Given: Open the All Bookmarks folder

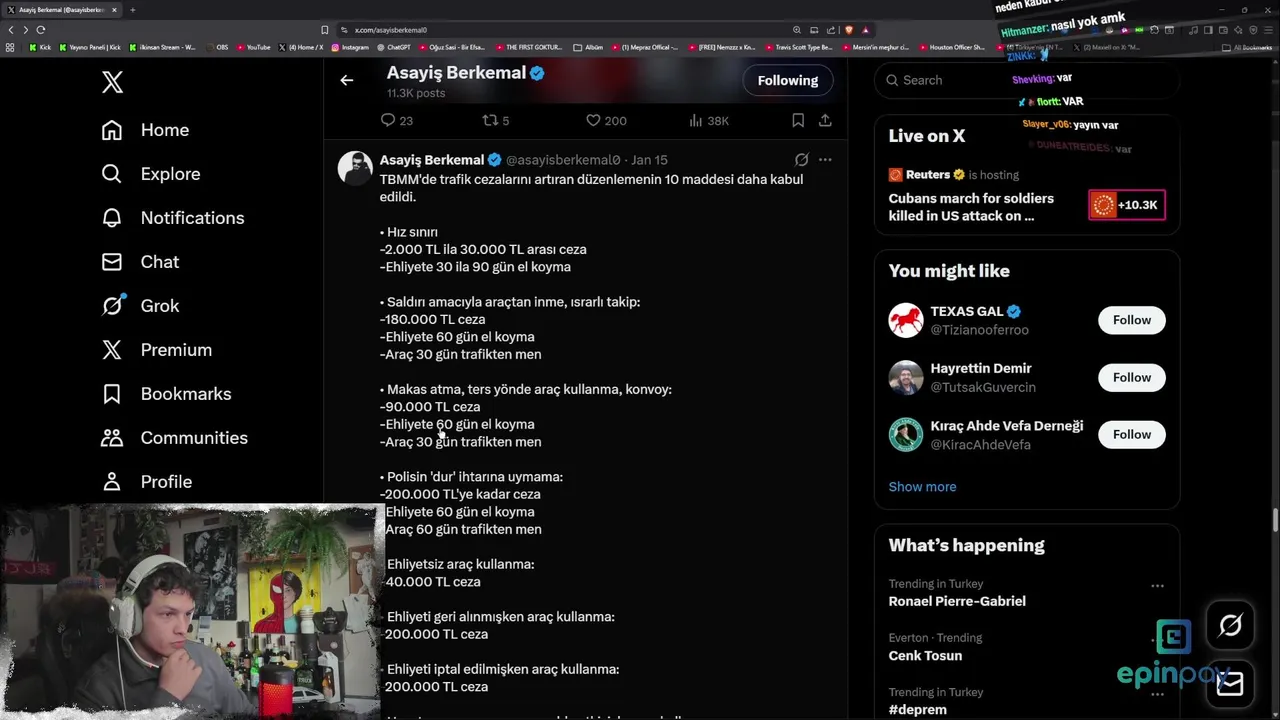Looking at the screenshot, I should (x=1247, y=47).
